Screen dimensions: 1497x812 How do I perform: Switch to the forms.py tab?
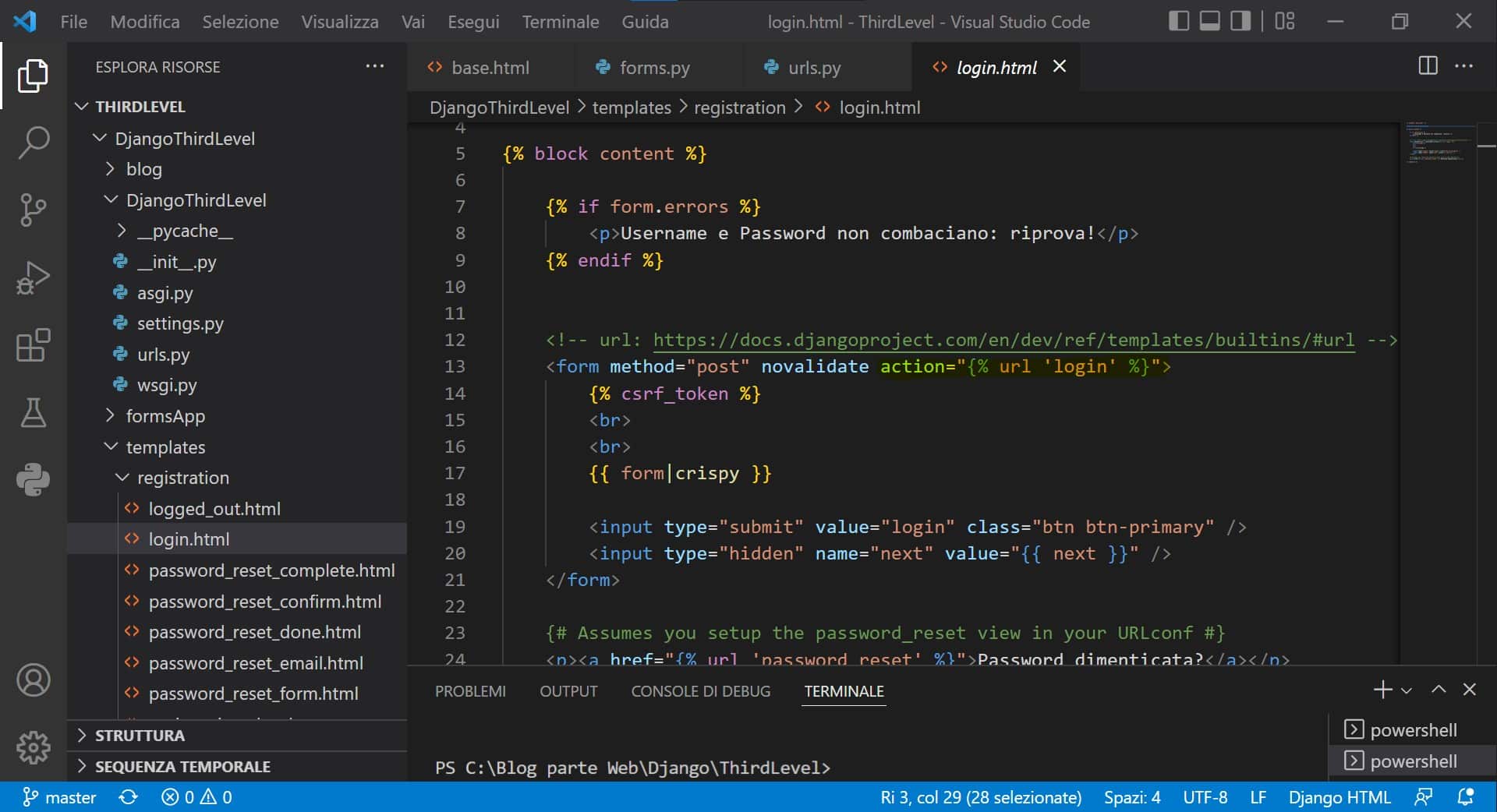click(x=654, y=67)
